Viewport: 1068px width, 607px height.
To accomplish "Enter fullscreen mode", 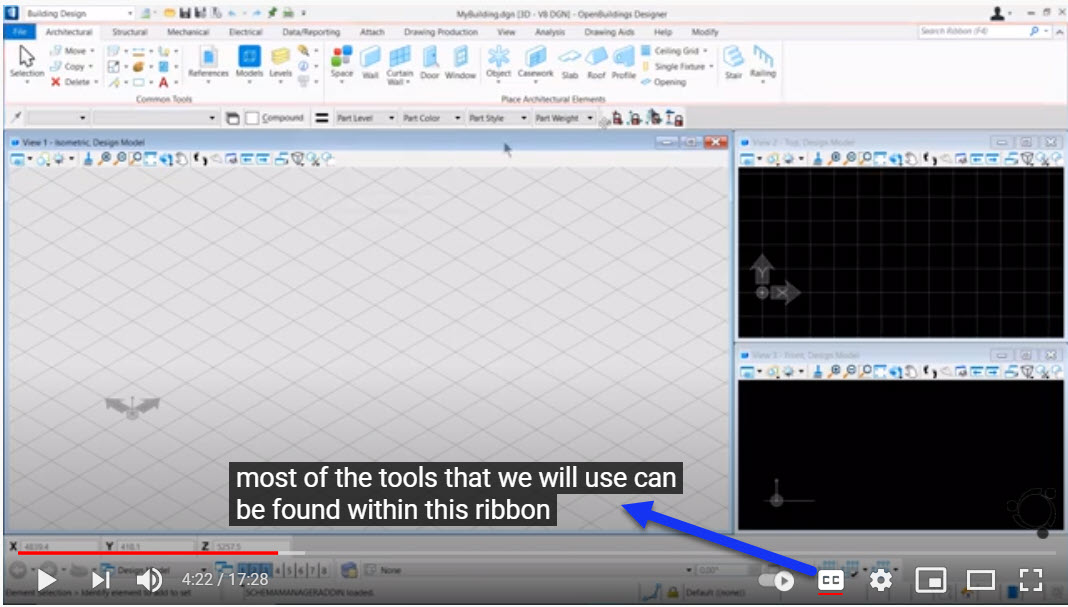I will point(1031,580).
